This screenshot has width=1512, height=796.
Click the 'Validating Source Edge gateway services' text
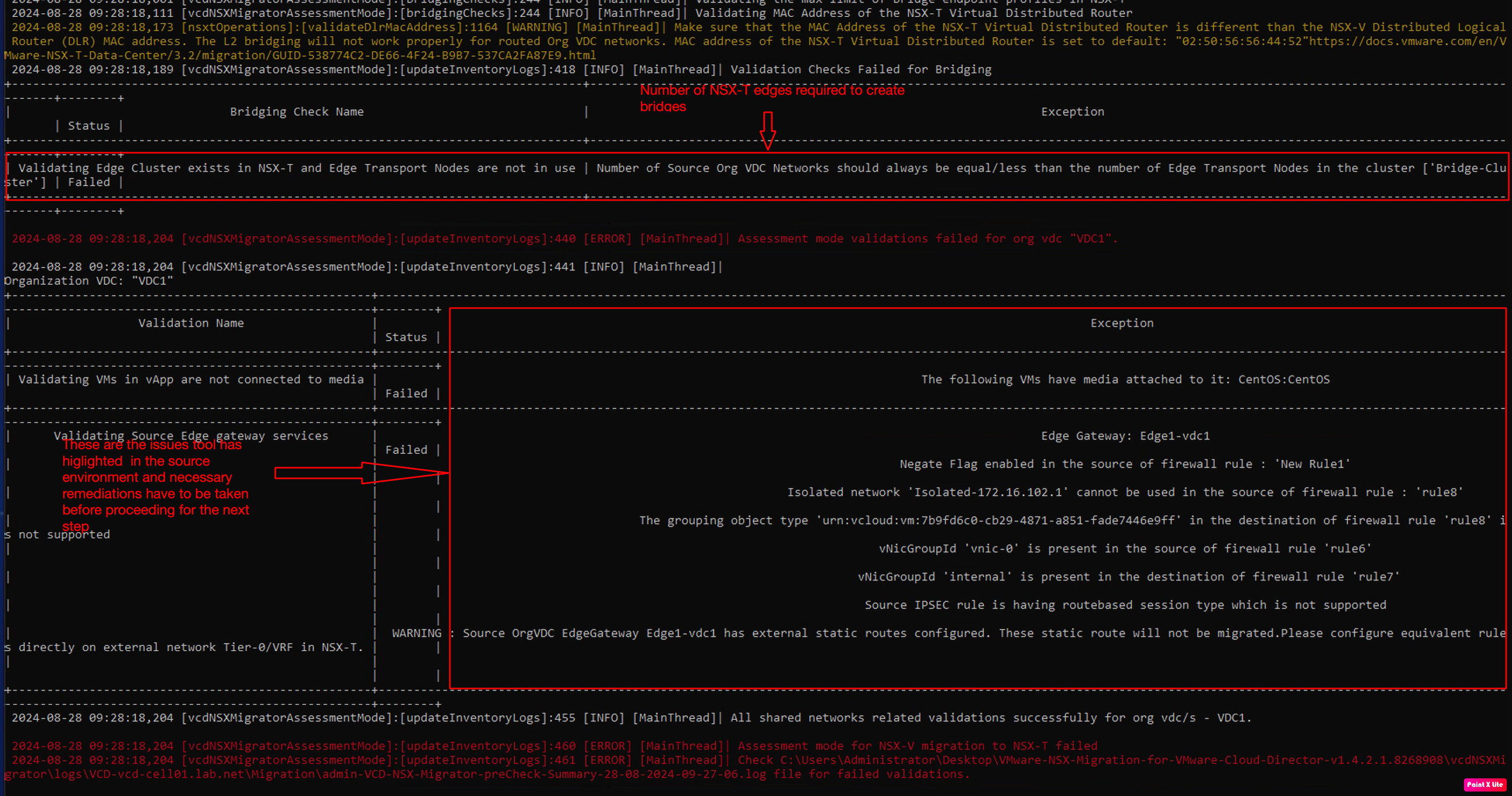pos(191,436)
